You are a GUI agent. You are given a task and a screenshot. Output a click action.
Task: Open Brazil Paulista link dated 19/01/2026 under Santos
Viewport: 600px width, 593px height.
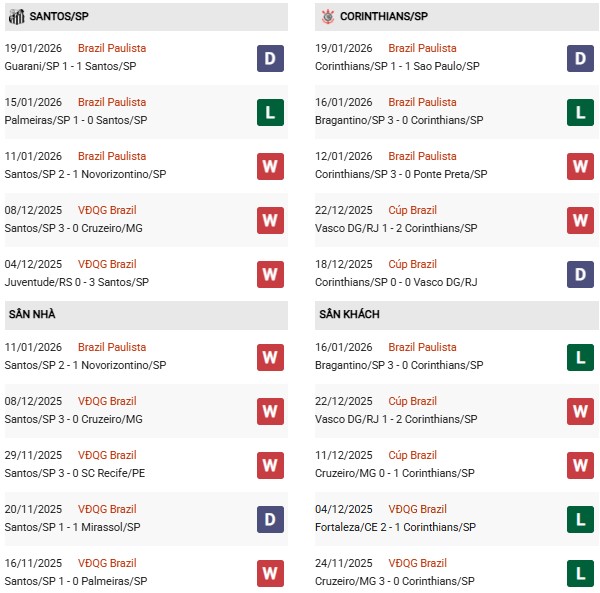(x=112, y=48)
